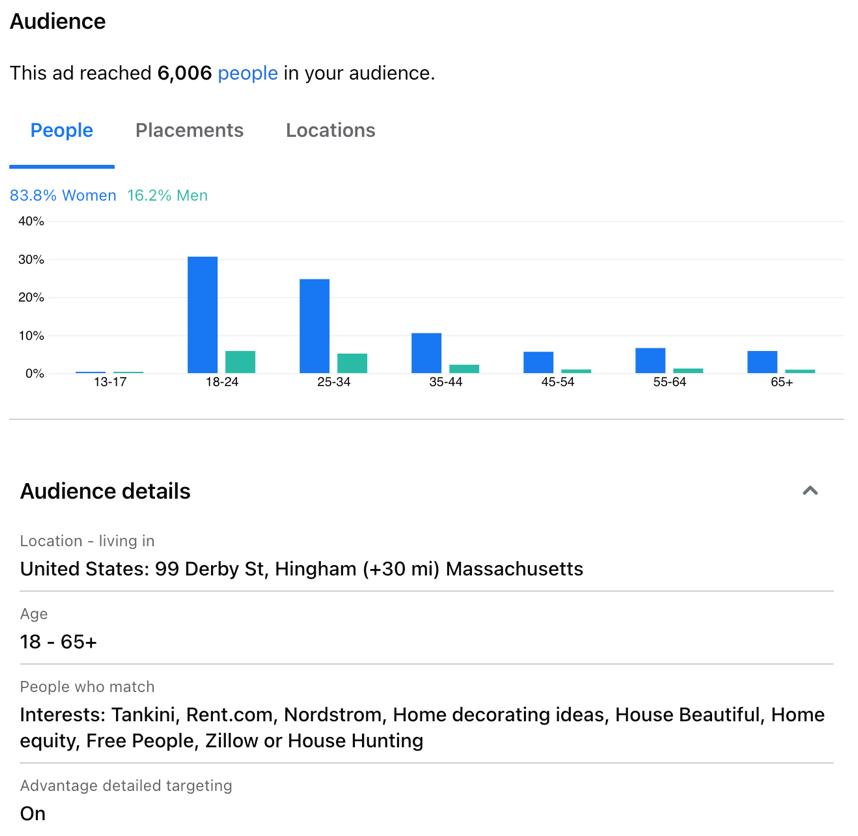Click the 16.2% Men legend label
Image resolution: width=858 pixels, height=836 pixels.
pyautogui.click(x=167, y=195)
